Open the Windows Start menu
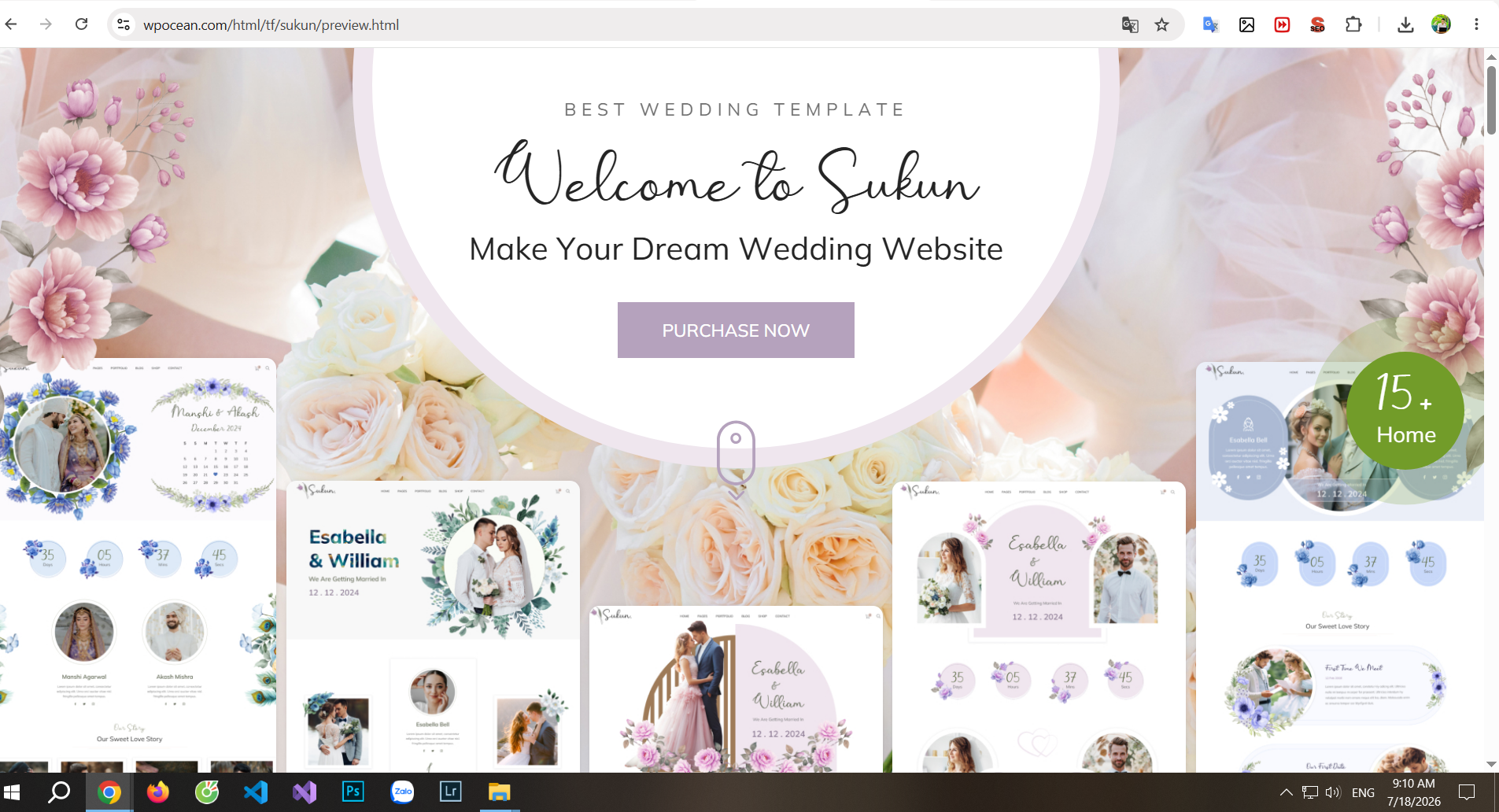1499x812 pixels. click(12, 792)
